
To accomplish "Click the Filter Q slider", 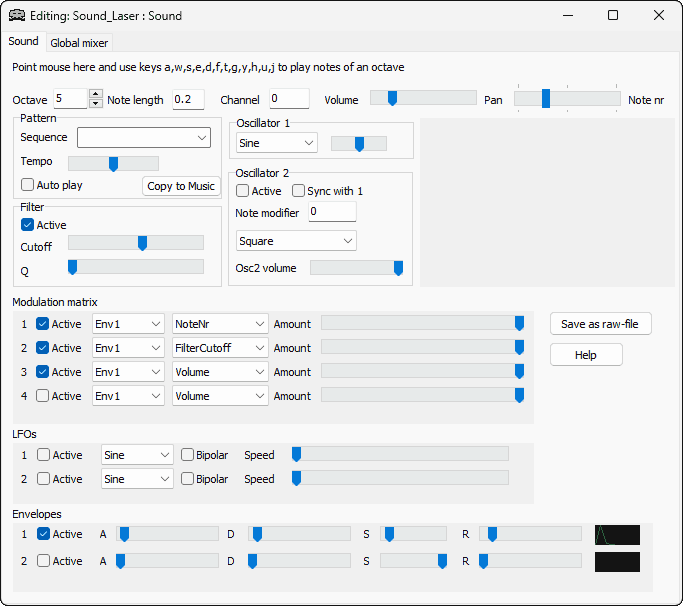I will coord(135,267).
